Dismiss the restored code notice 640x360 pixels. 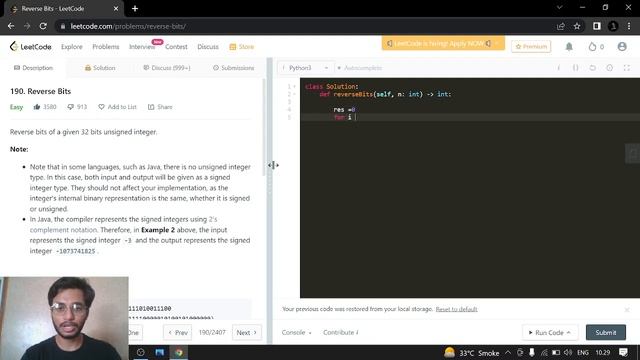627,310
